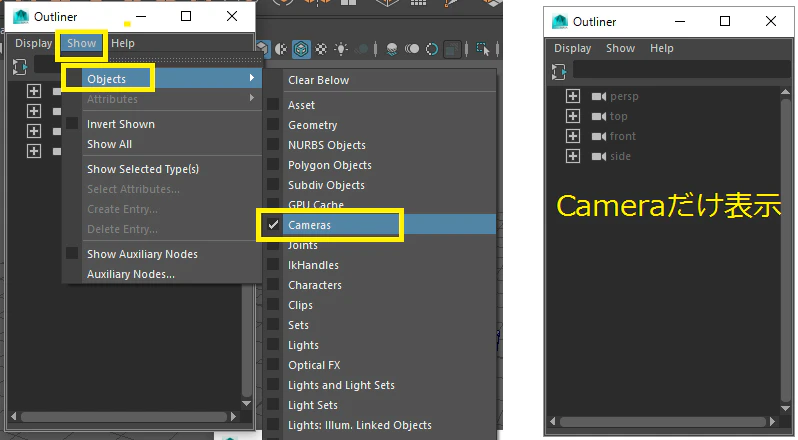Image resolution: width=798 pixels, height=440 pixels.
Task: Click Maya logo in right Outliner title bar
Action: coord(560,21)
